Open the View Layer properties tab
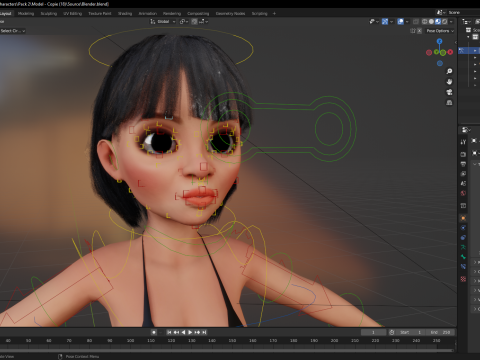The height and width of the screenshot is (360, 480). (x=463, y=174)
